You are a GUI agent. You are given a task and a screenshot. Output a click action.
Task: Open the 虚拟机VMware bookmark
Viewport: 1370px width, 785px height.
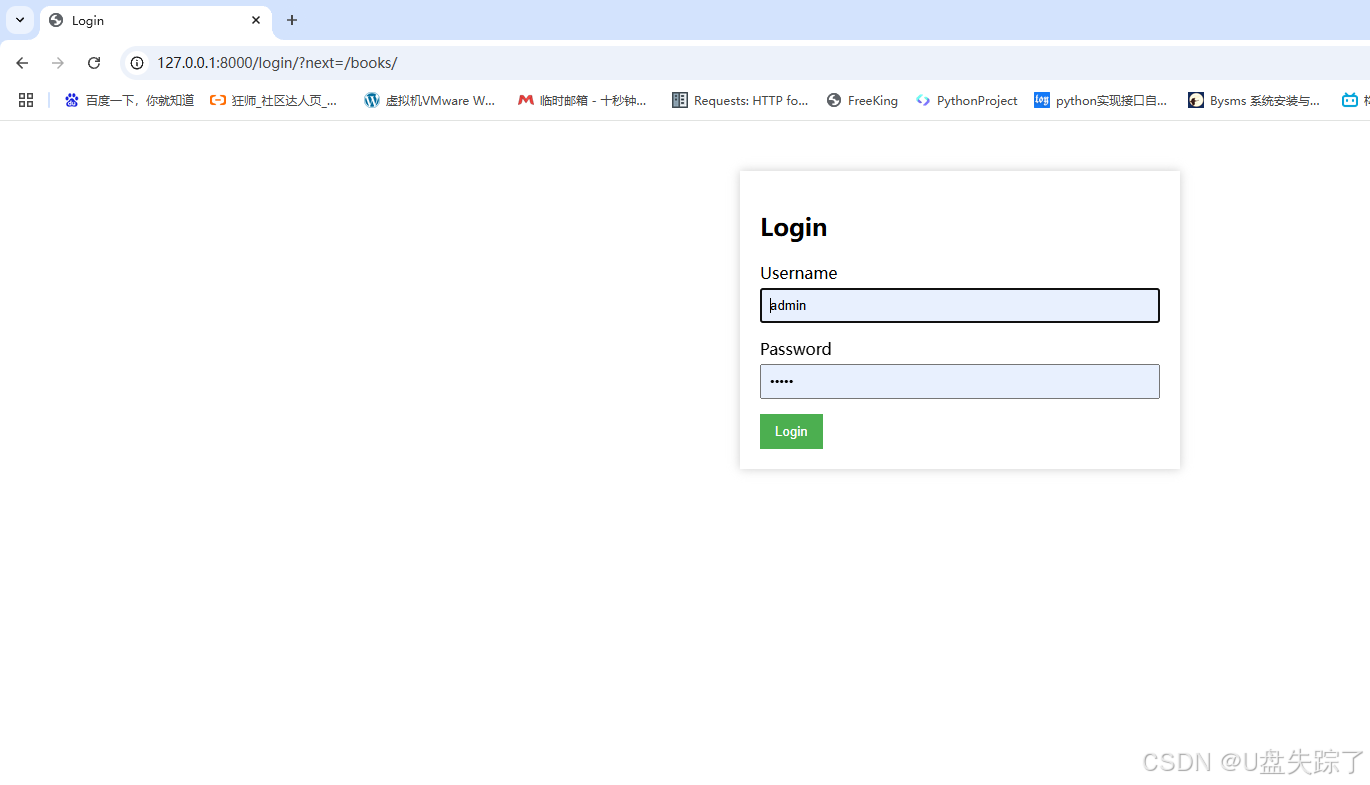point(430,100)
